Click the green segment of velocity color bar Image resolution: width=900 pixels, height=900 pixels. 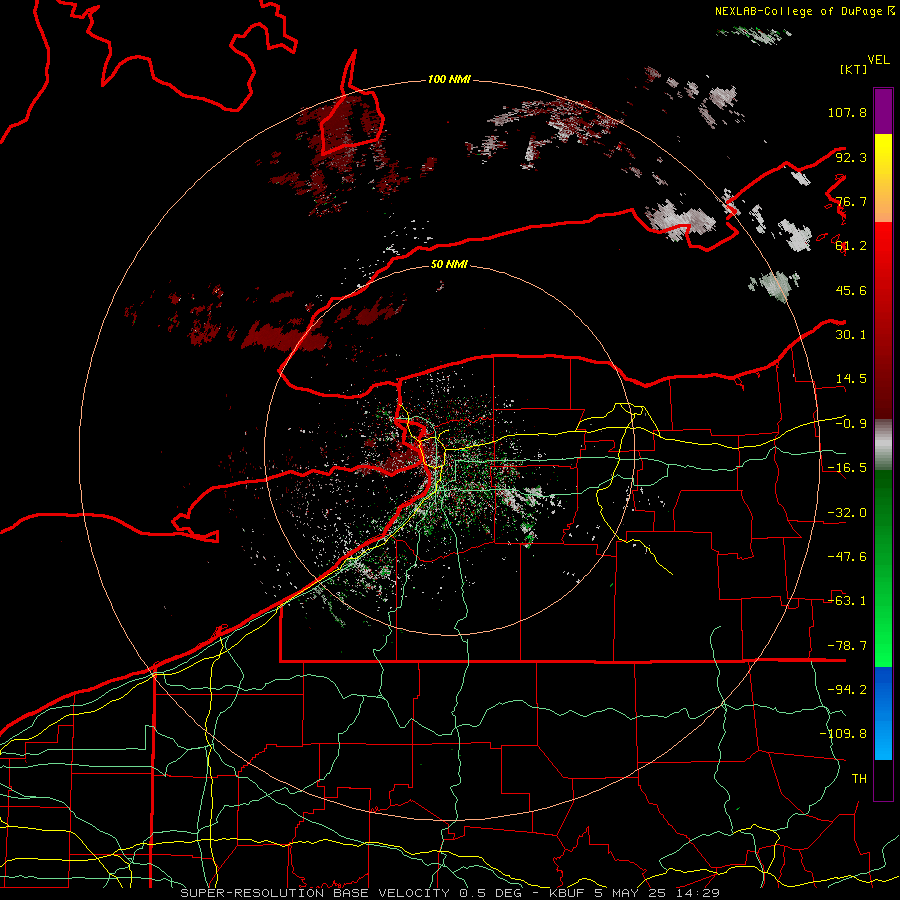tap(883, 568)
